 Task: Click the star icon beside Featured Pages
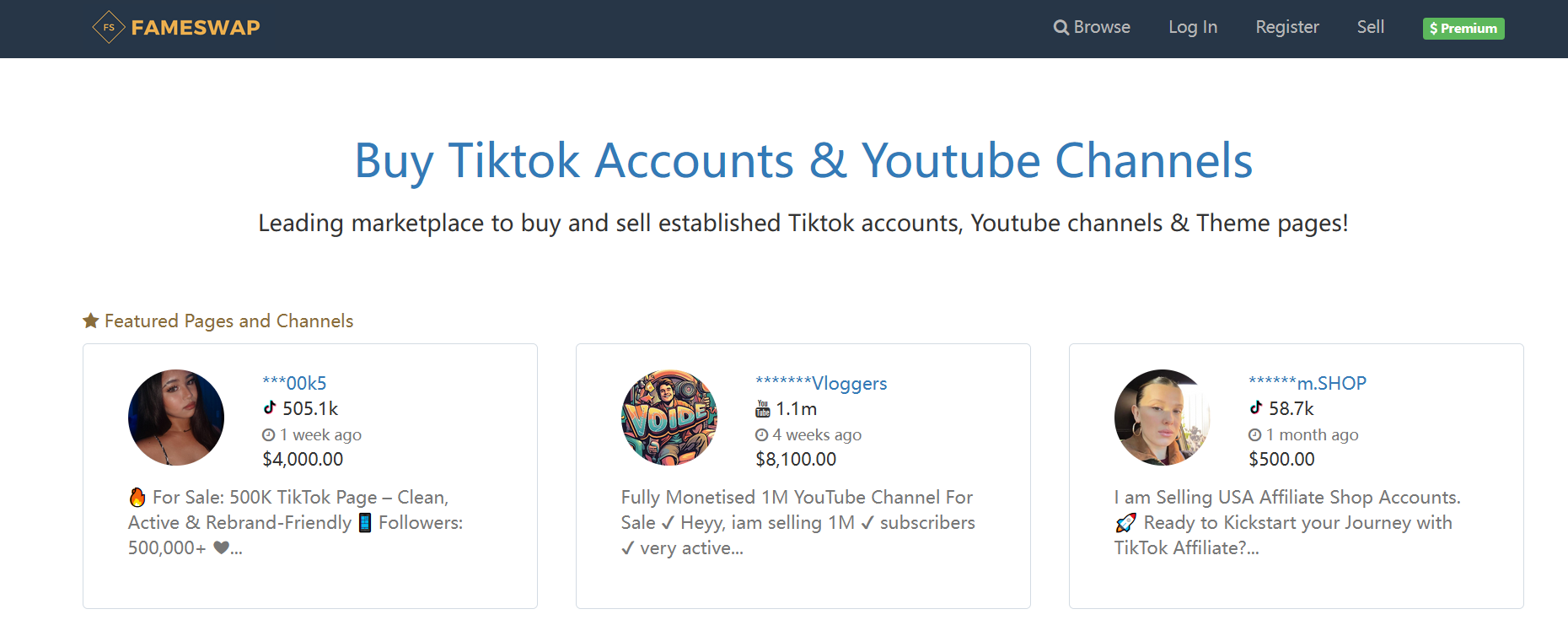click(x=91, y=321)
